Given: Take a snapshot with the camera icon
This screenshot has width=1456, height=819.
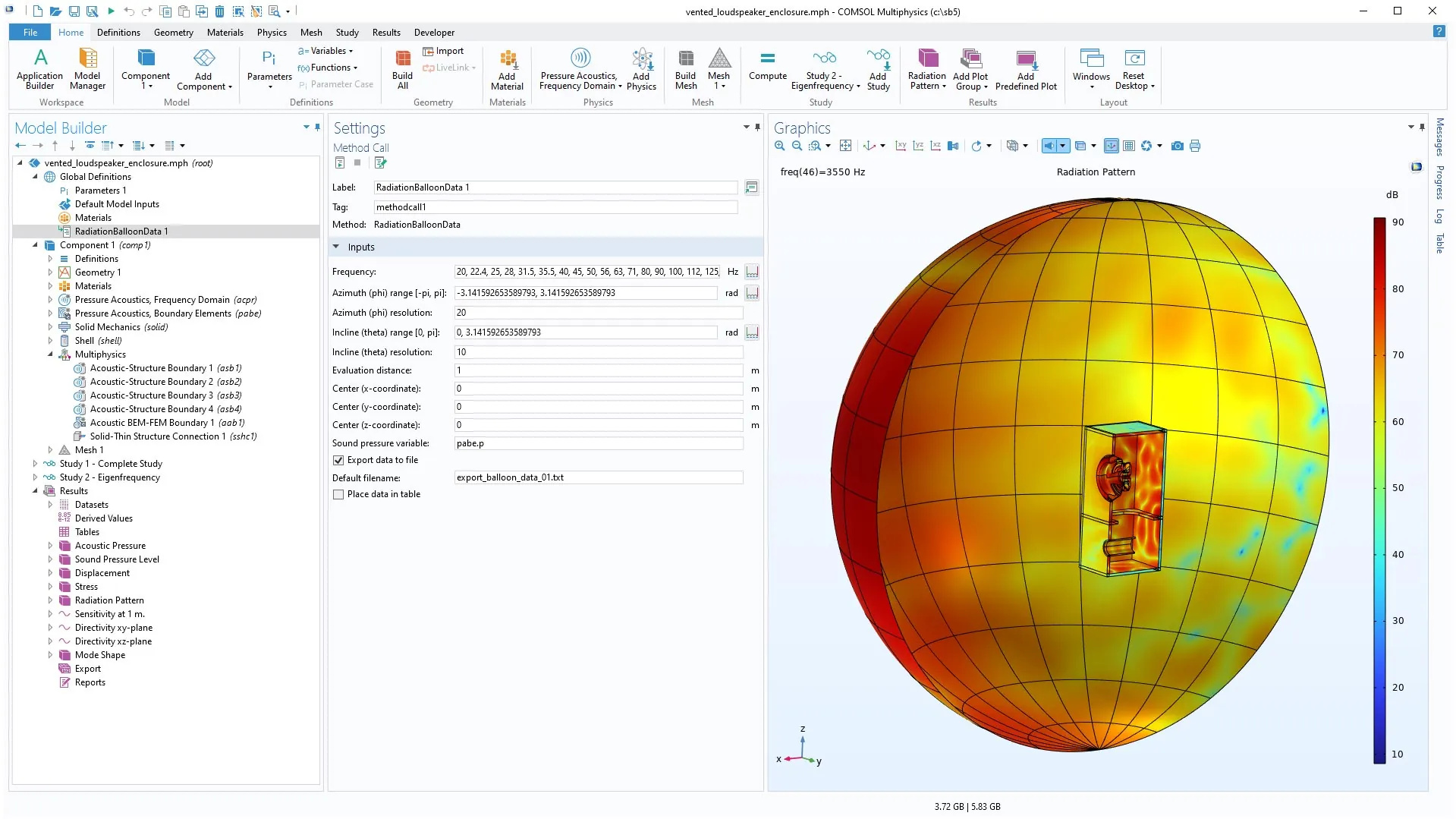Looking at the screenshot, I should coord(1177,146).
